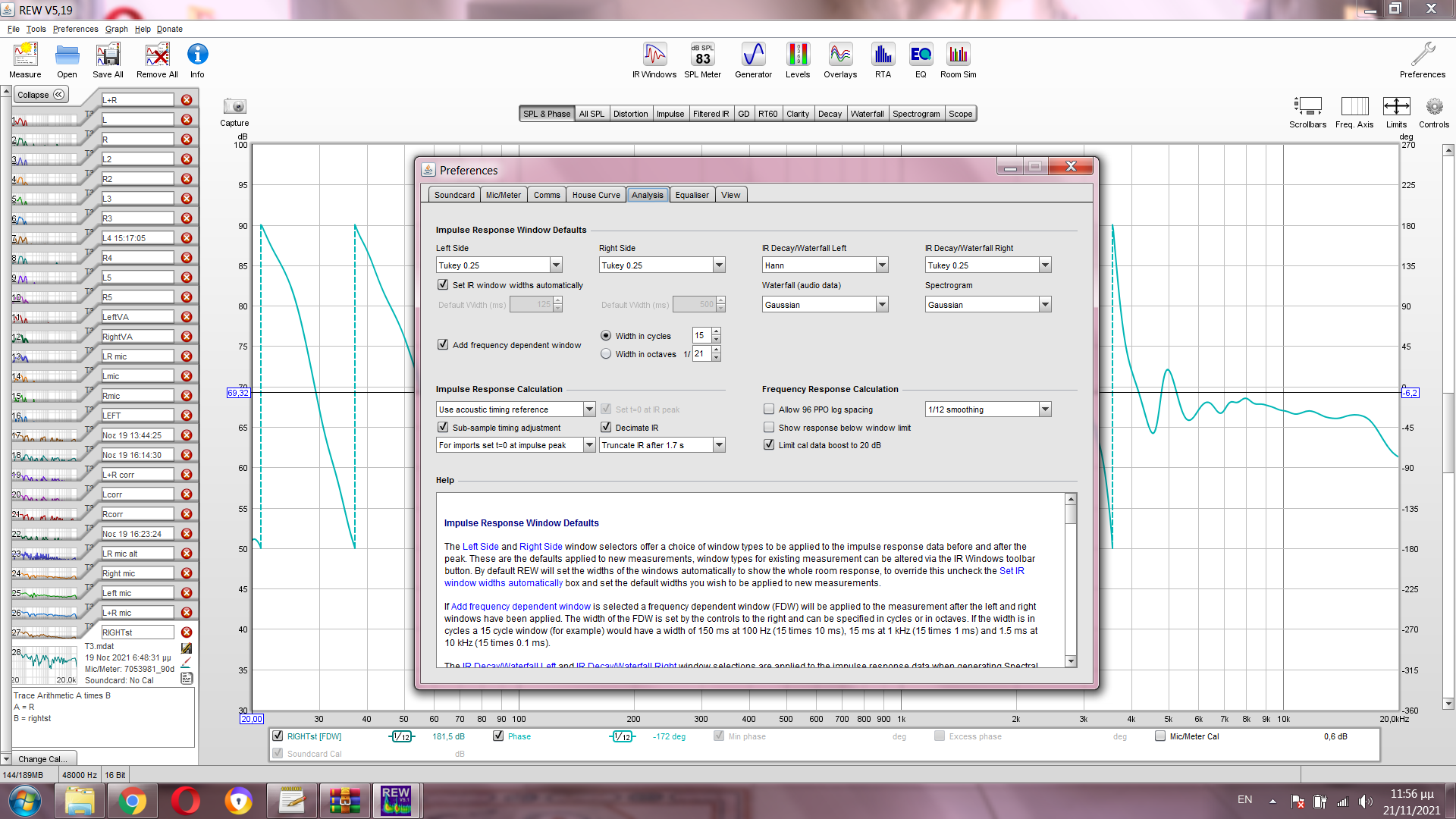Viewport: 1456px width, 819px height.
Task: Open graph Limits icon
Action: click(1396, 107)
